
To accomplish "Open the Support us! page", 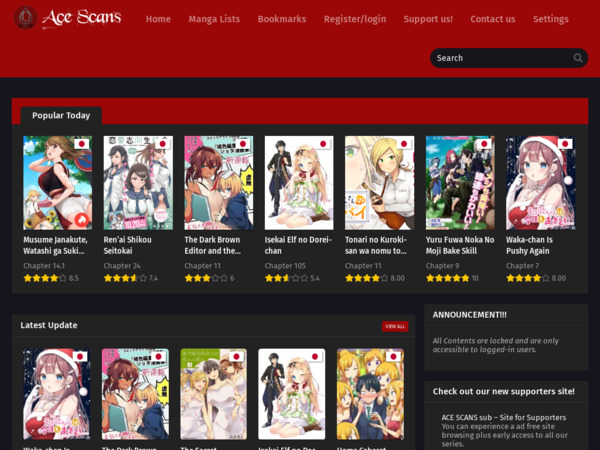I will pyautogui.click(x=428, y=19).
